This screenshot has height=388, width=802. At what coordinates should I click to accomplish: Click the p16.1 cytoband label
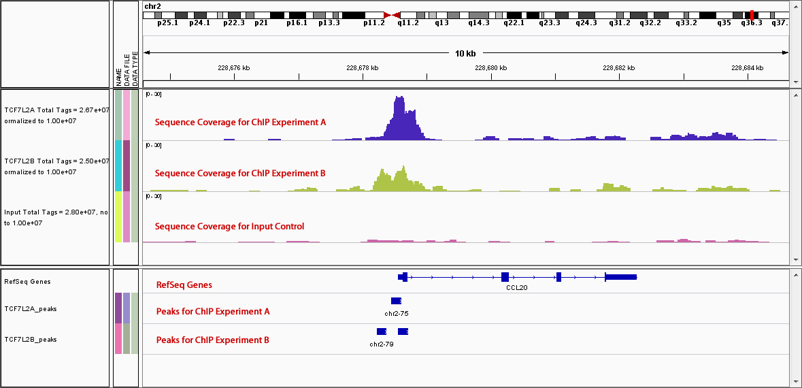pos(297,23)
